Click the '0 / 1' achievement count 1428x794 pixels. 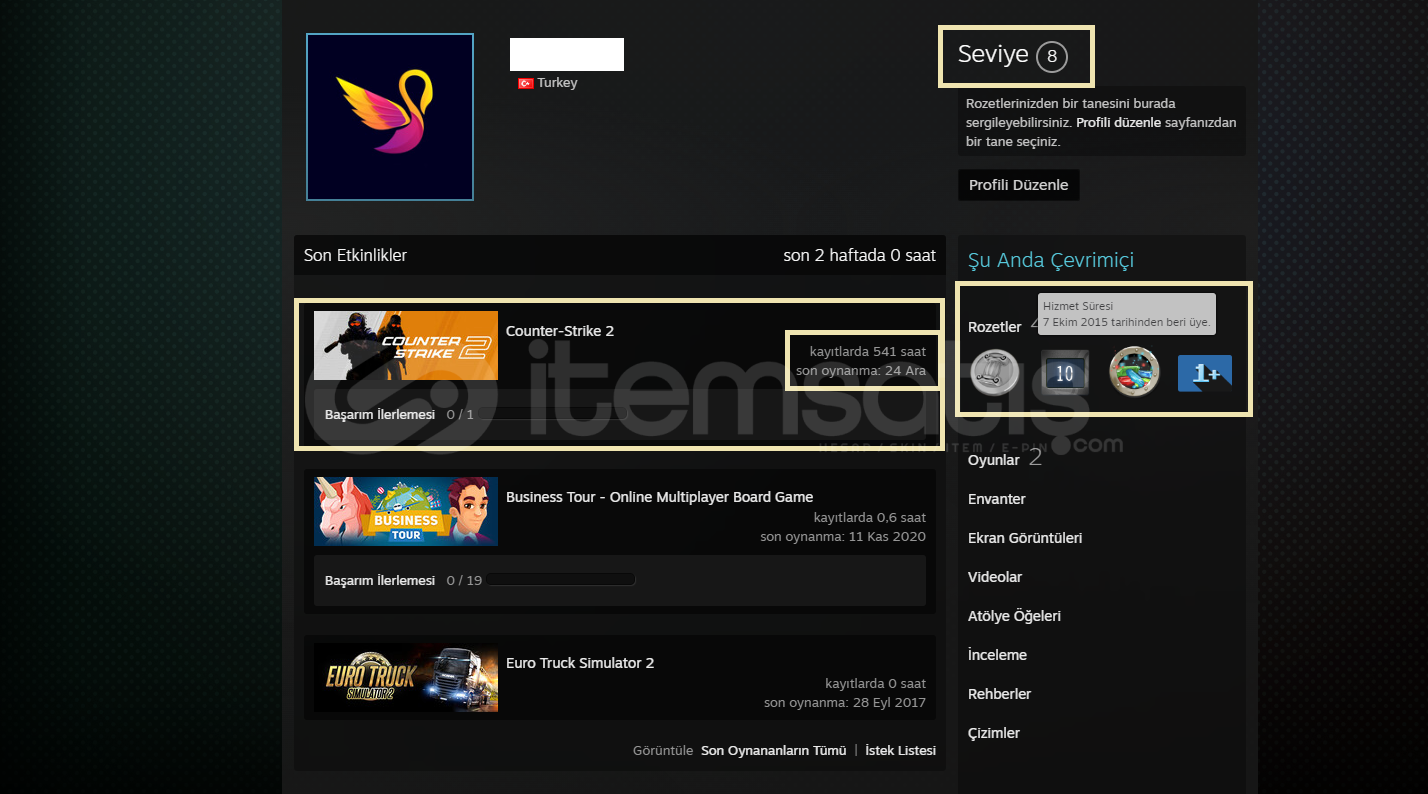click(x=460, y=414)
